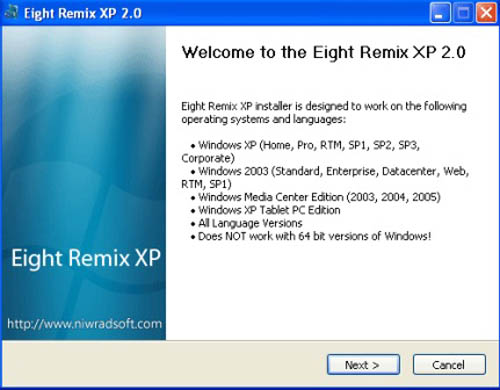The height and width of the screenshot is (390, 500).
Task: Click the Next > button
Action: [363, 365]
